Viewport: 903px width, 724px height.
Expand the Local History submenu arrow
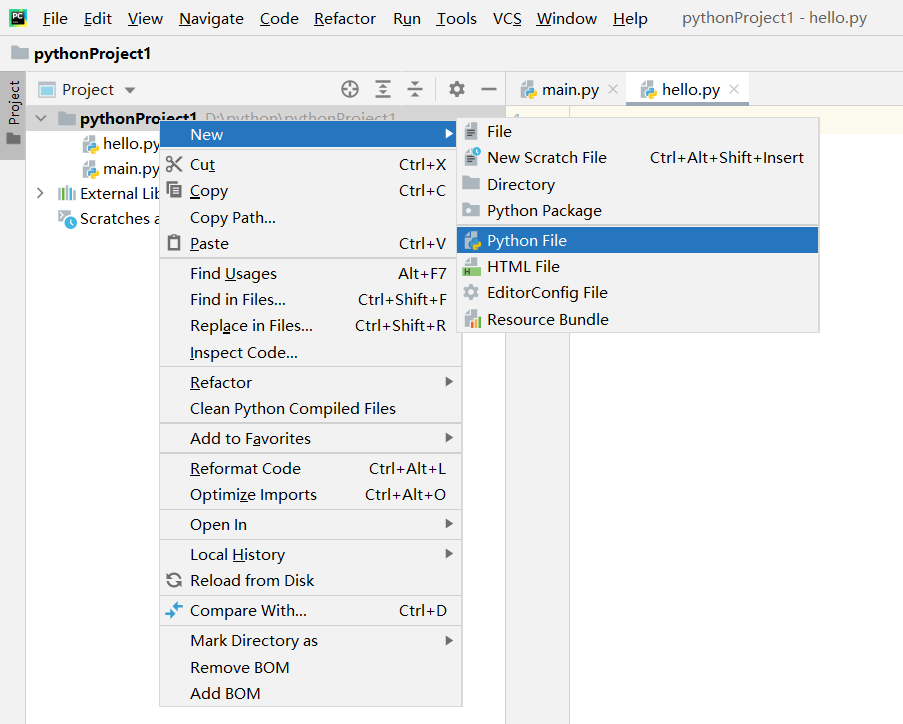449,554
